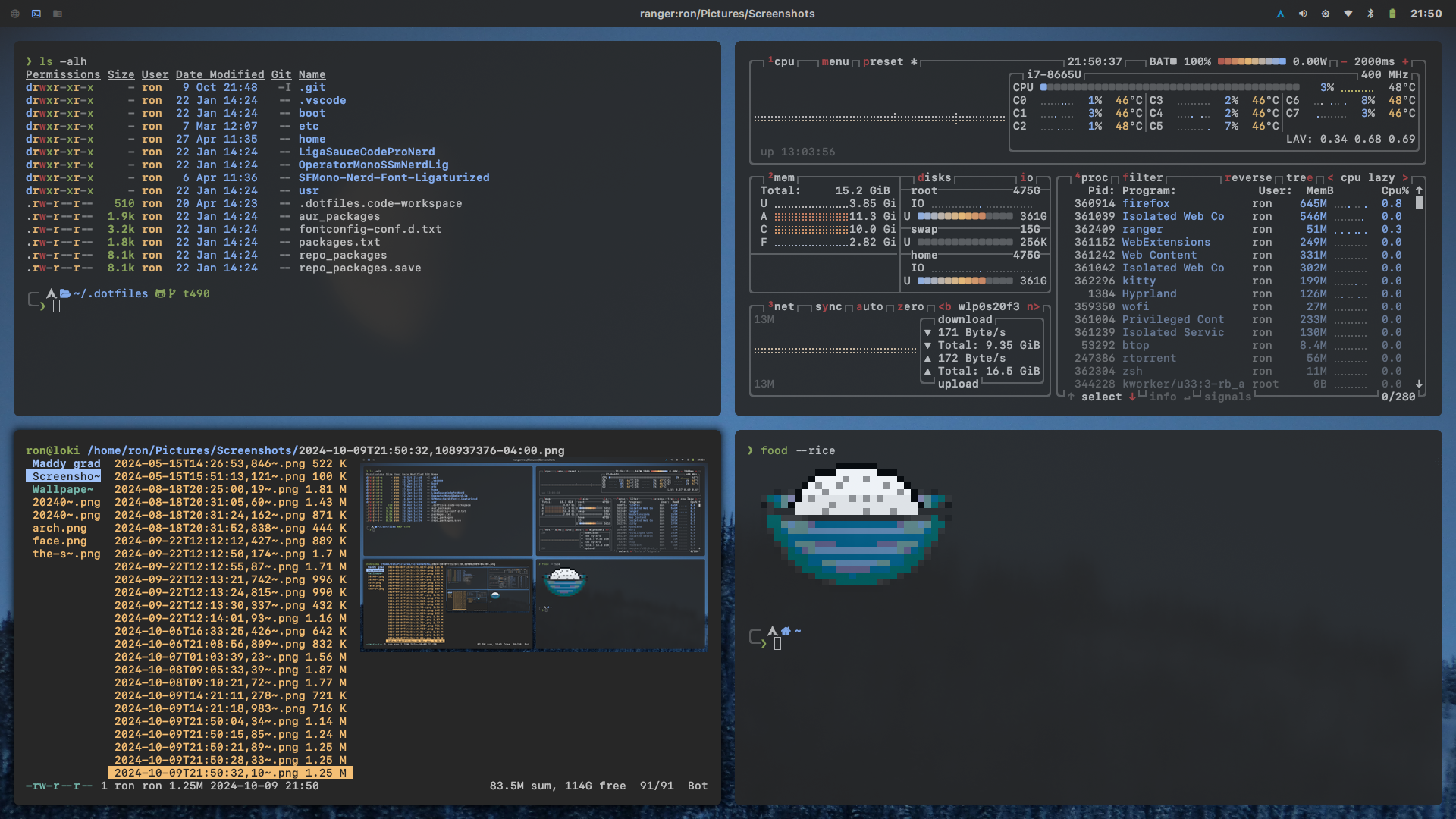Screen dimensions: 1456x819
Task: Toggle reverse sorting in the proc panel
Action: pyautogui.click(x=1247, y=177)
